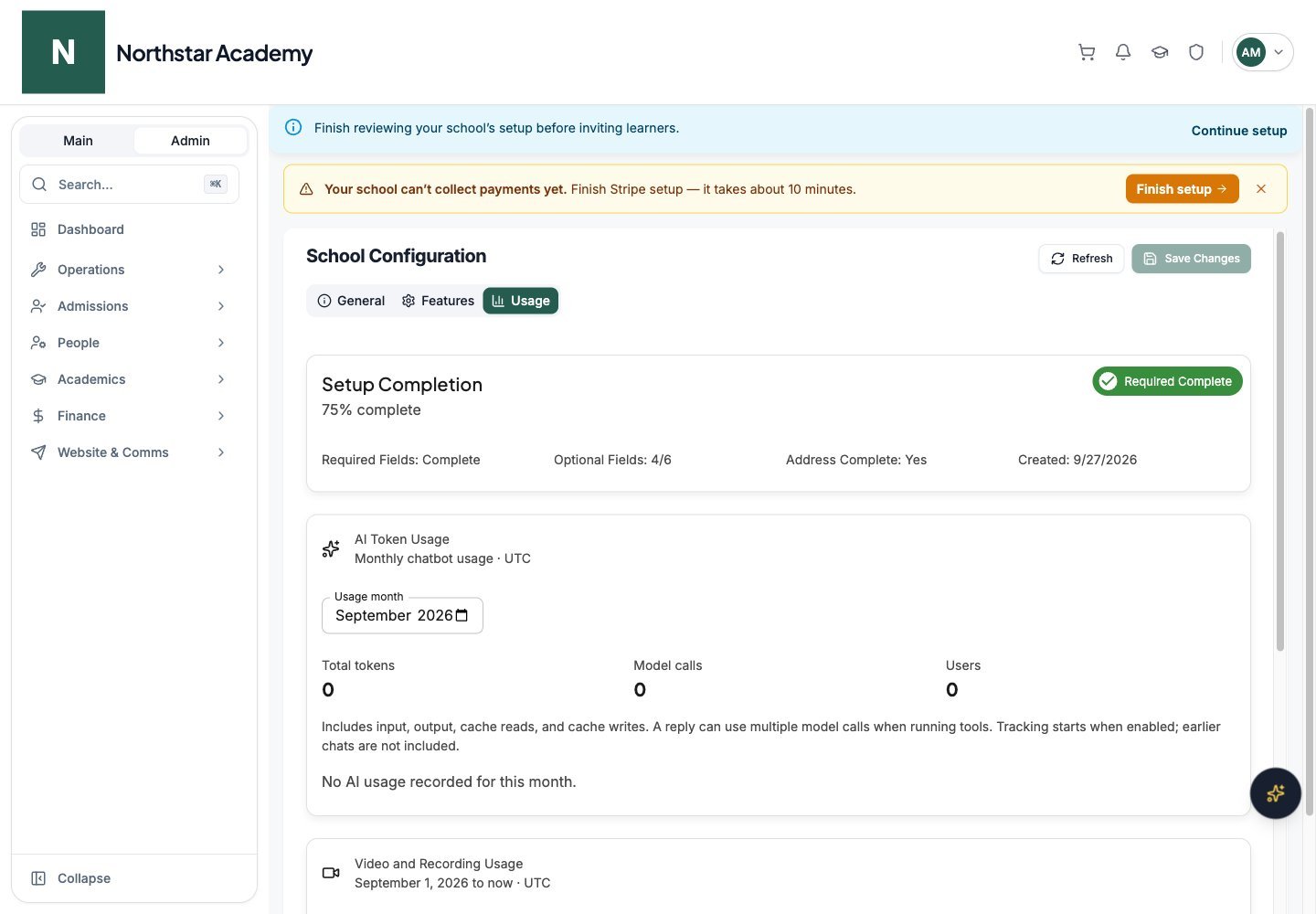The height and width of the screenshot is (914, 1316).
Task: Click Continue setup link
Action: 1239,131
